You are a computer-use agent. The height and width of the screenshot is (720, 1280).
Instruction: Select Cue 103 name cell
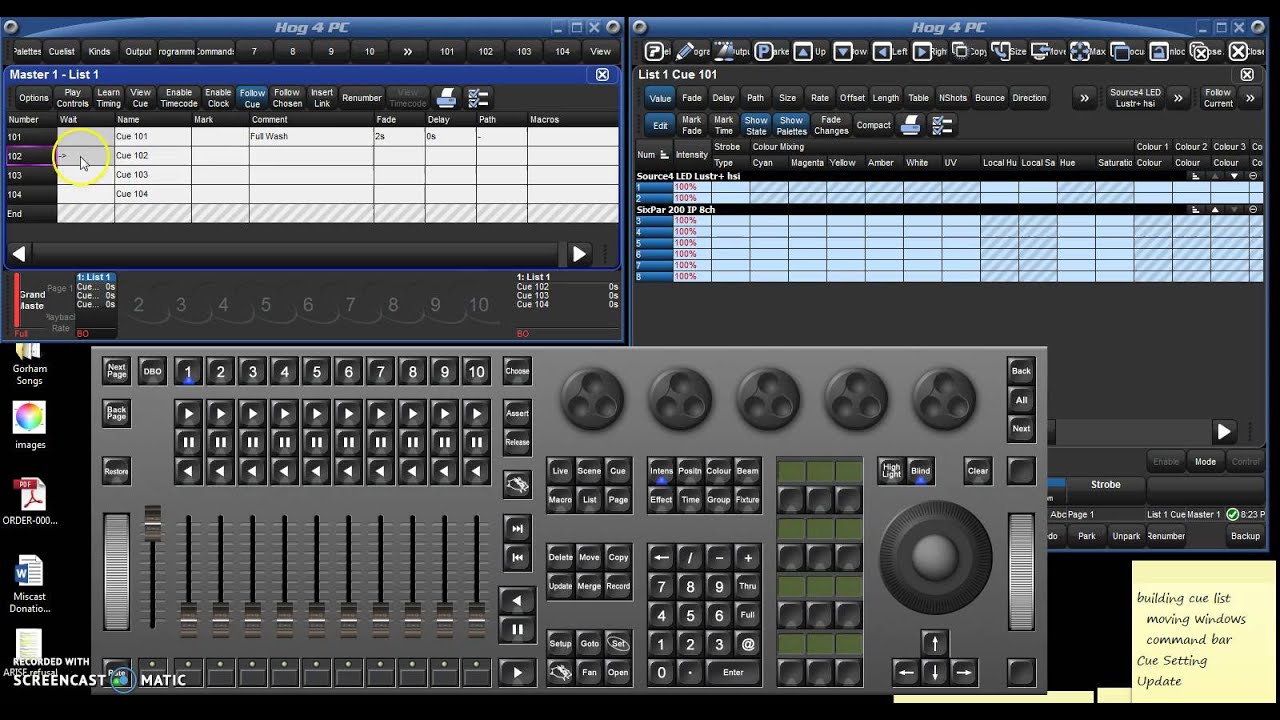point(152,175)
